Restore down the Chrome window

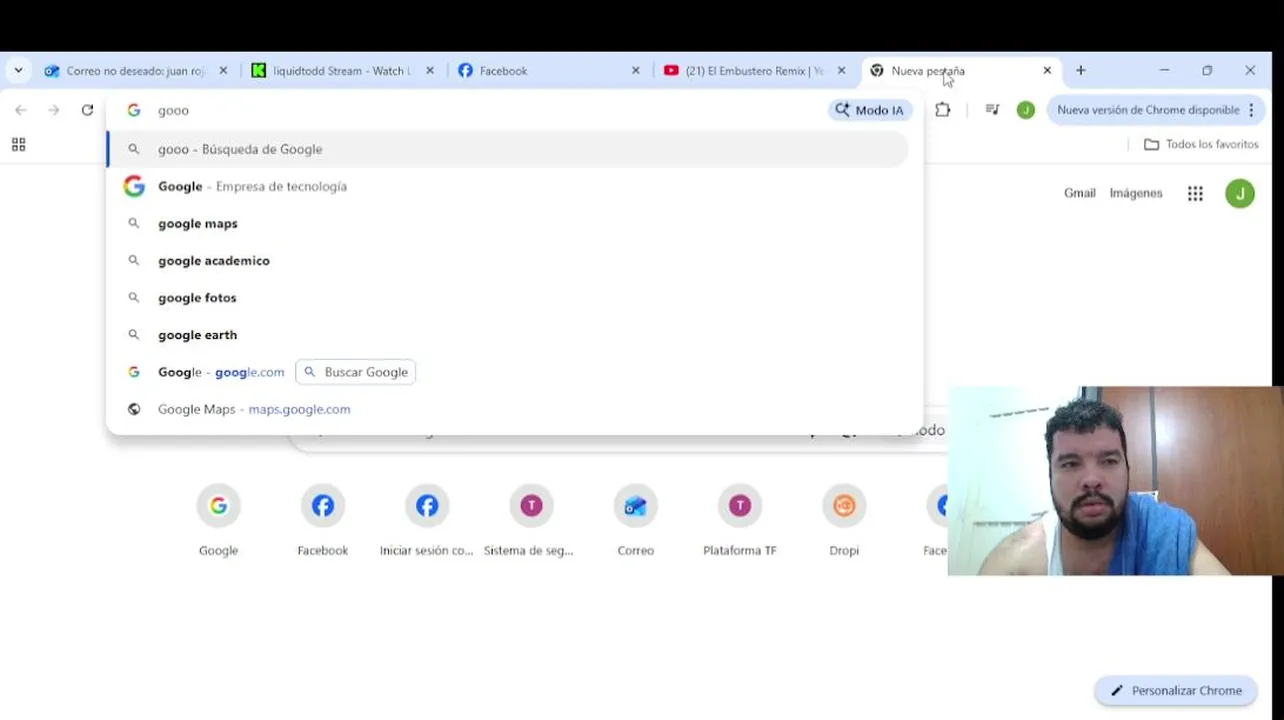tap(1207, 71)
